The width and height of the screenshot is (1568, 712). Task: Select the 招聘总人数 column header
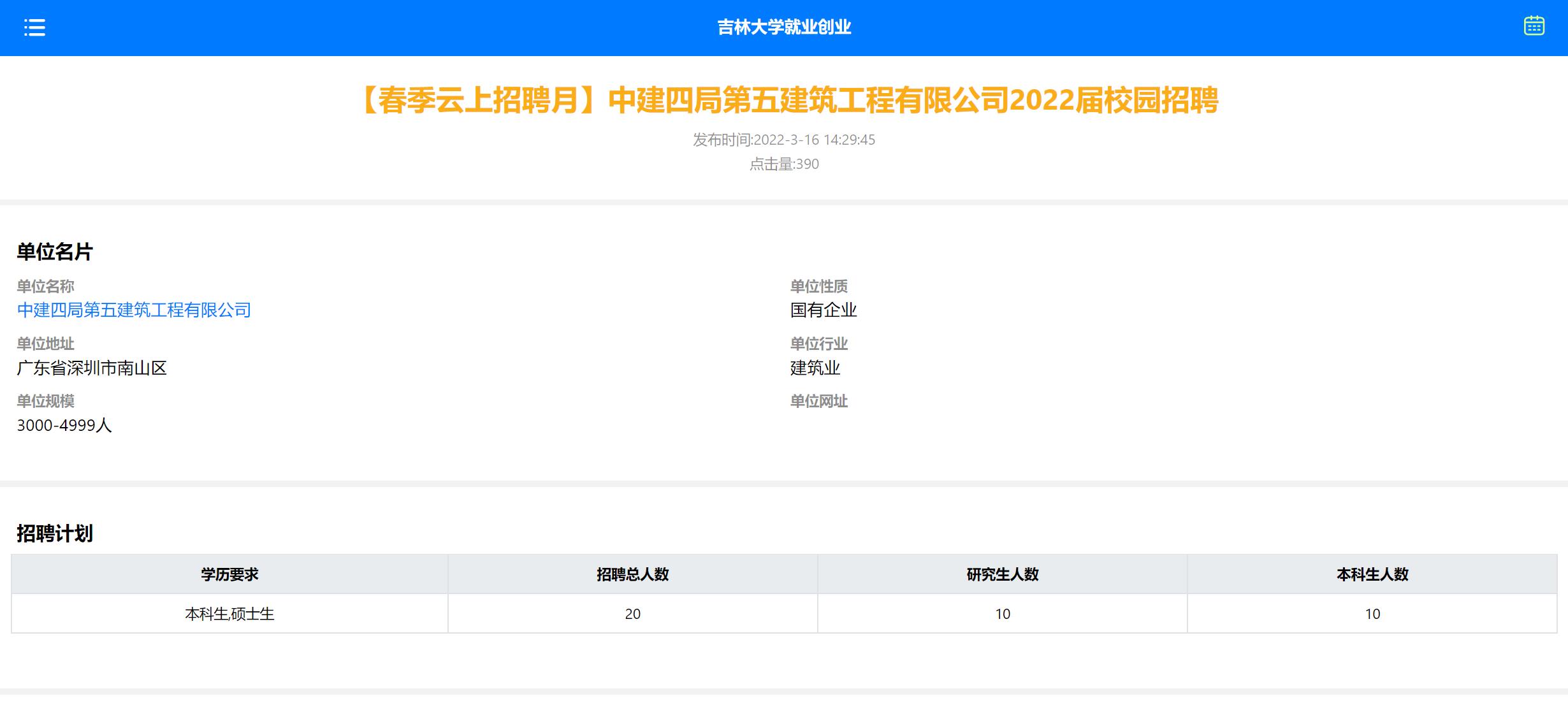pyautogui.click(x=632, y=574)
